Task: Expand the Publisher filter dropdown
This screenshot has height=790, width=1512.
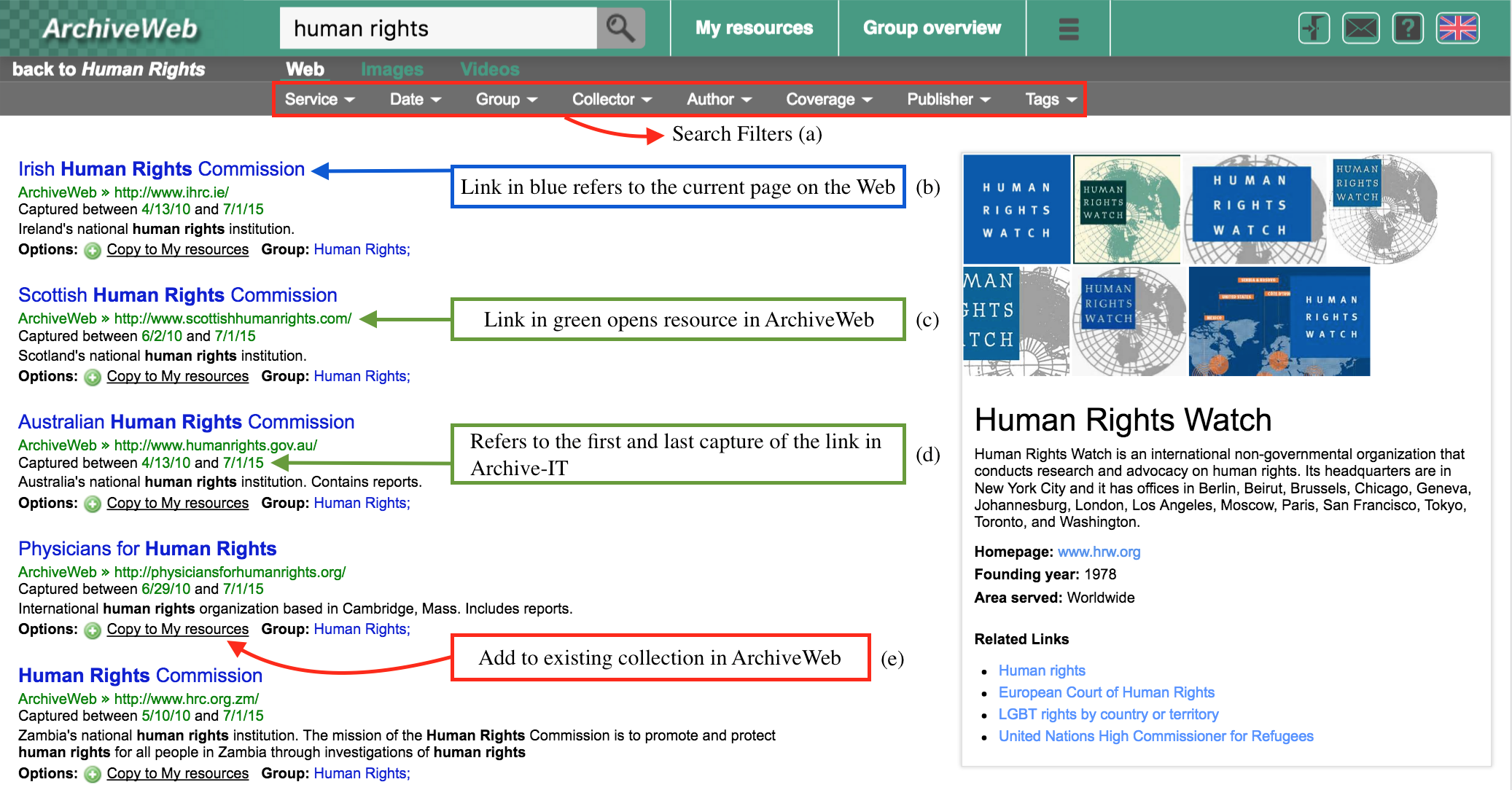Action: pos(948,99)
